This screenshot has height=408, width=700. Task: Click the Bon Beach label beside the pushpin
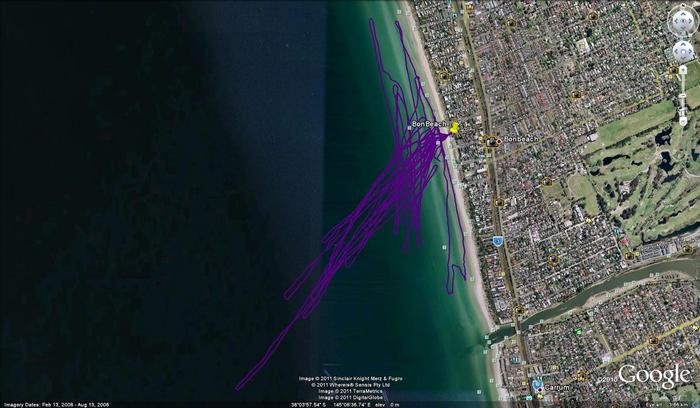430,123
